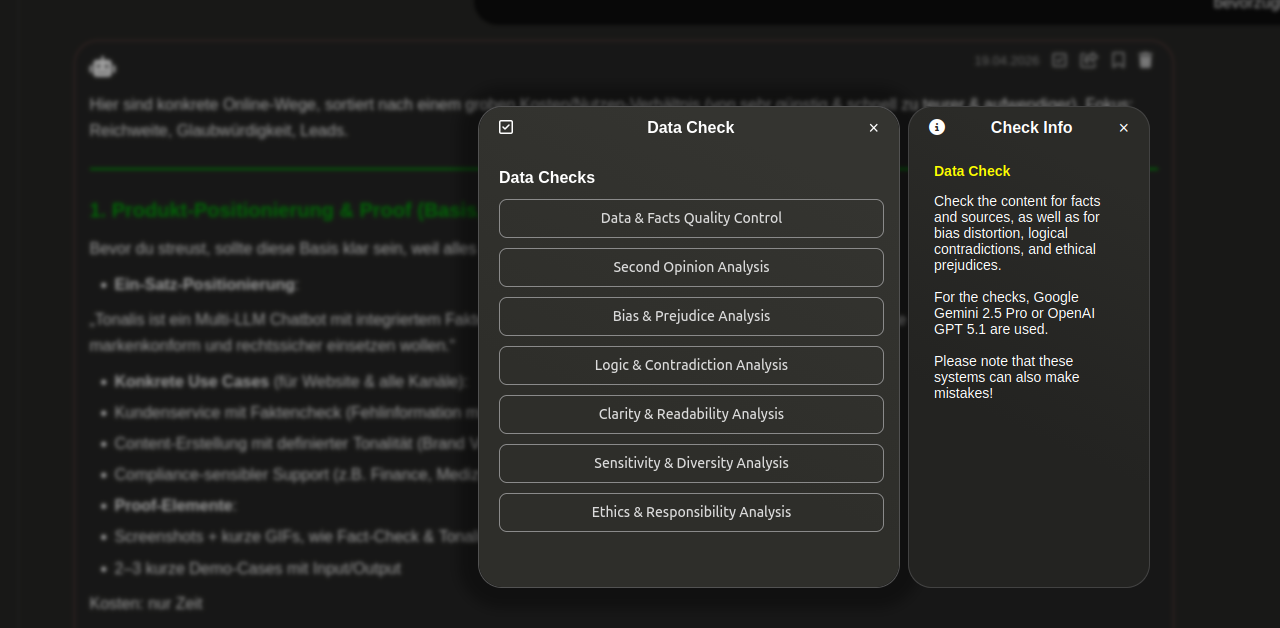Bookmark the chat message

(x=1118, y=60)
